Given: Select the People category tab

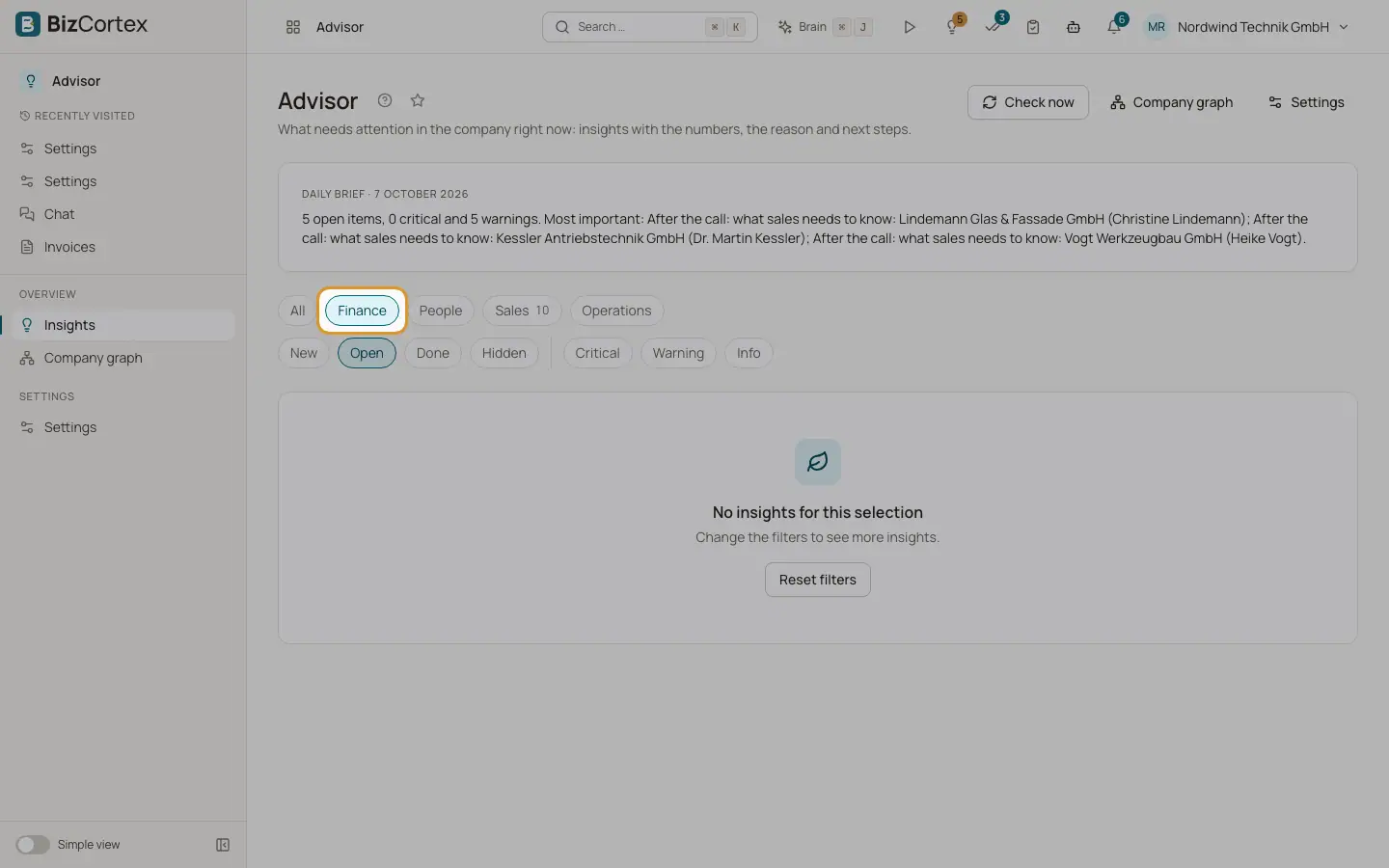Looking at the screenshot, I should [441, 311].
